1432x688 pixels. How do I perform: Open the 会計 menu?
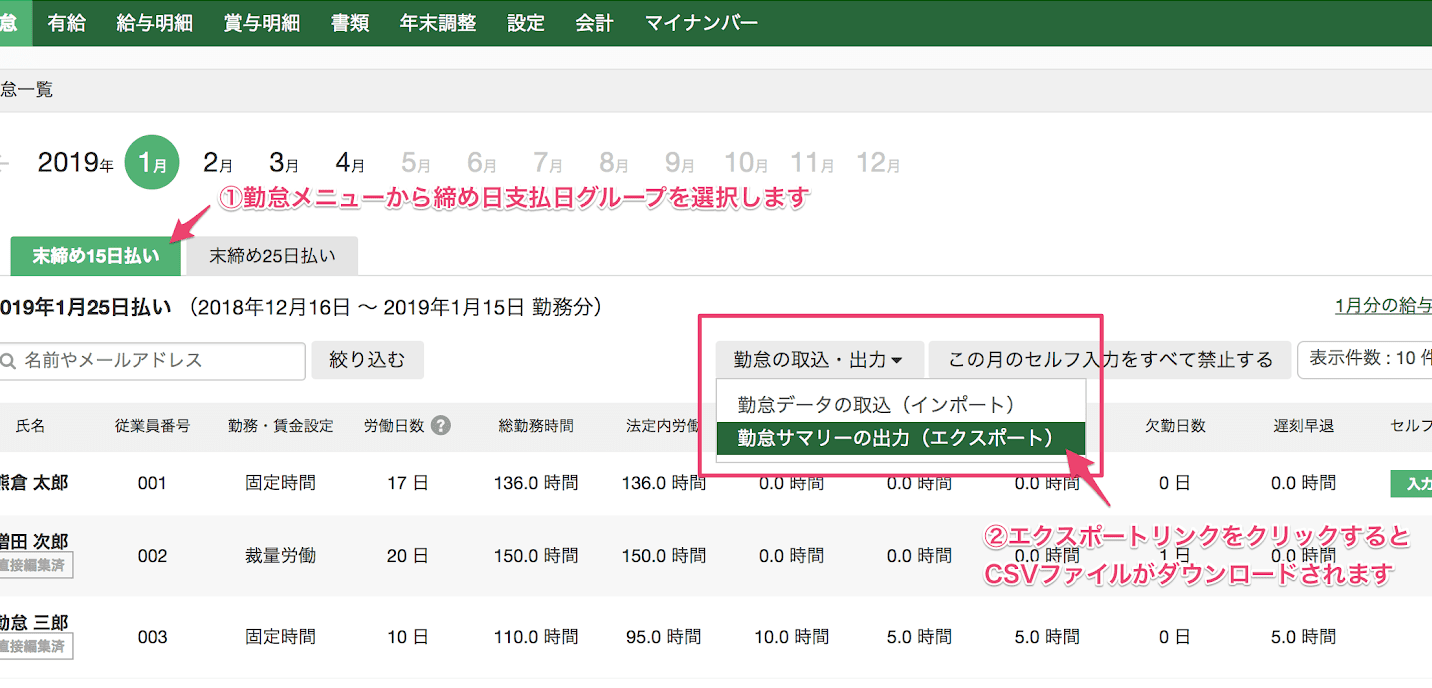594,23
